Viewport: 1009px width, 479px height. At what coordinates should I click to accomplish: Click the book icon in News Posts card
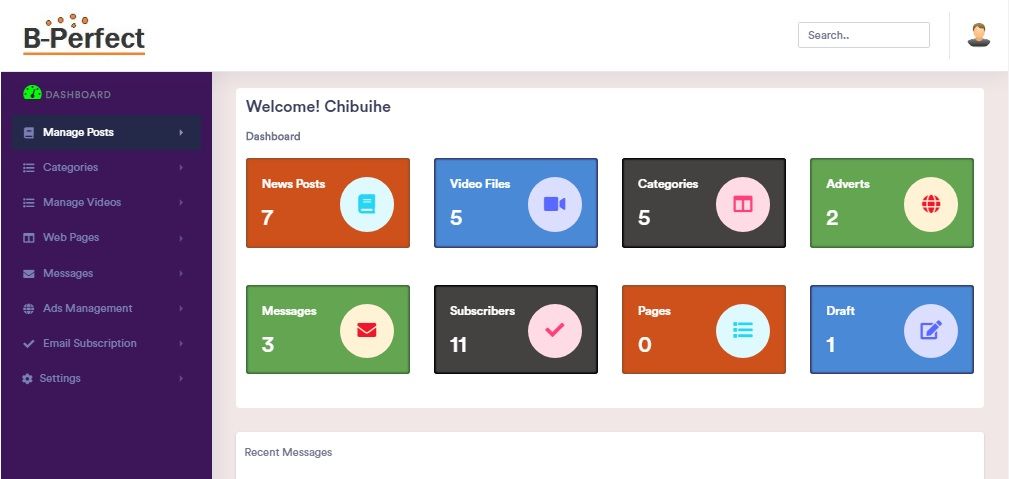[x=367, y=204]
